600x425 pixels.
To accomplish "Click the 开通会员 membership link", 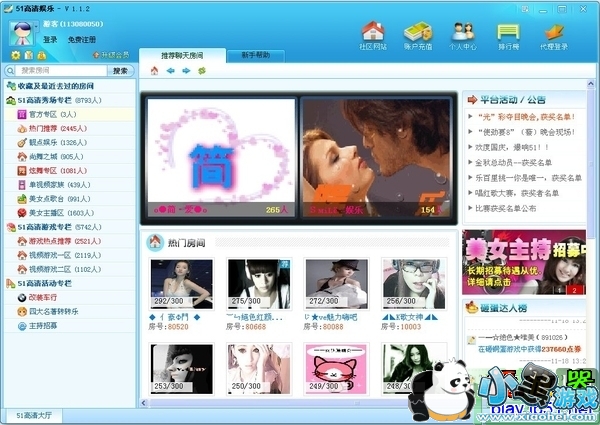I will click(111, 55).
